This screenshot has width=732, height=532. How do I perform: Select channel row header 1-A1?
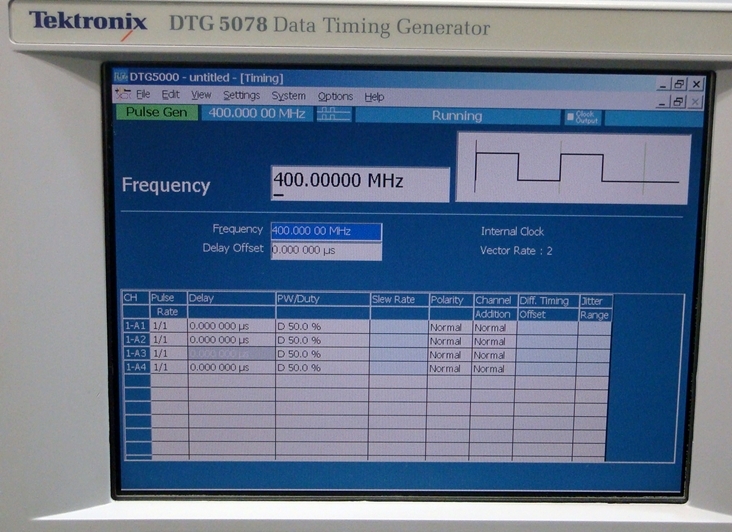point(136,326)
